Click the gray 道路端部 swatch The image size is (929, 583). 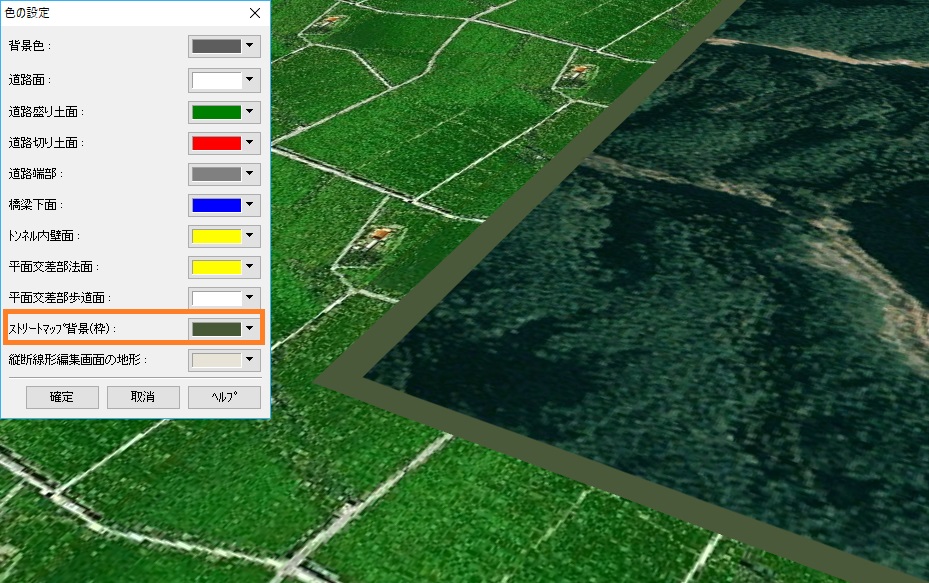click(216, 174)
